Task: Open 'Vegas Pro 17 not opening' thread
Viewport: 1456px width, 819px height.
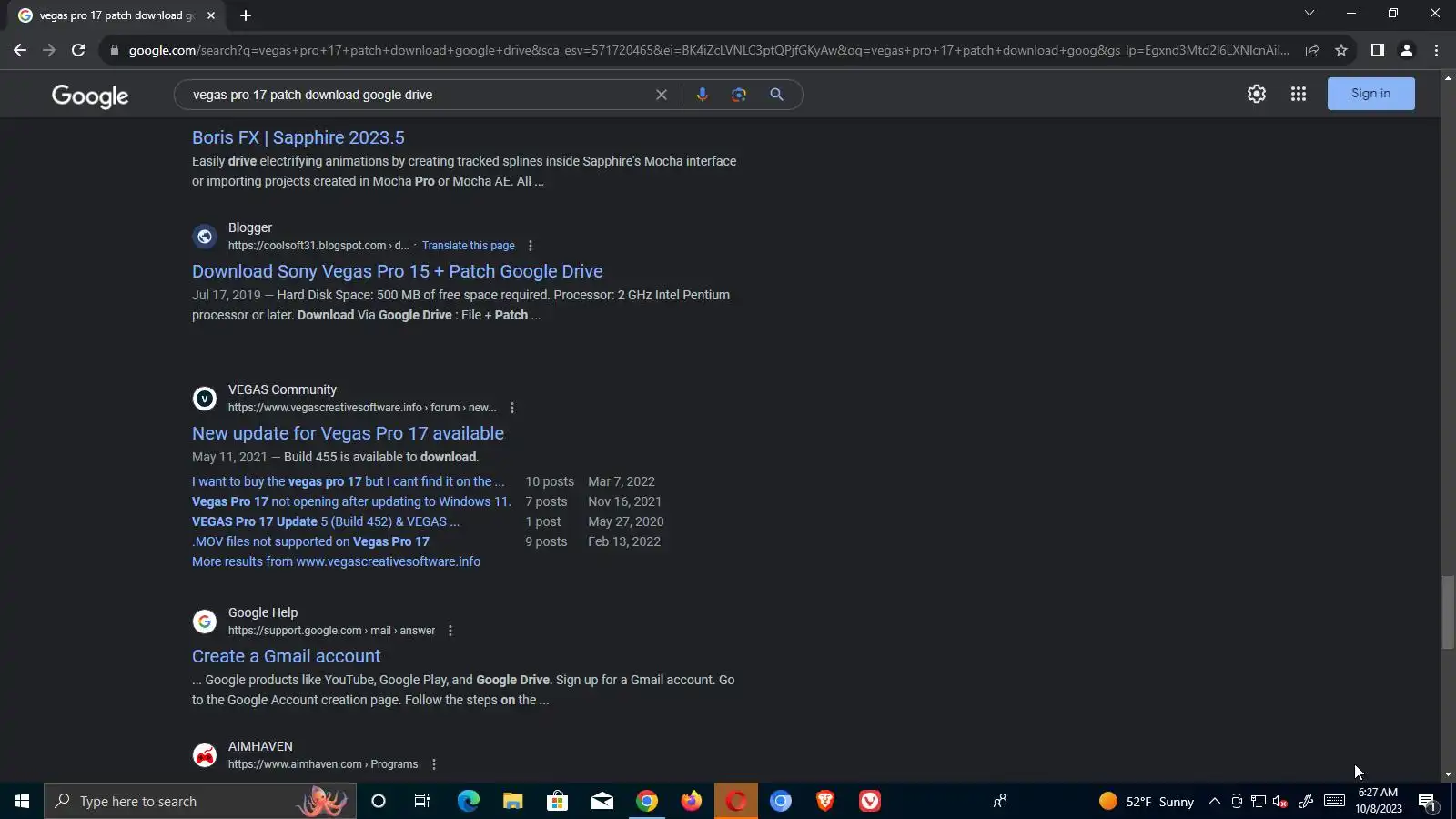Action: pyautogui.click(x=351, y=501)
